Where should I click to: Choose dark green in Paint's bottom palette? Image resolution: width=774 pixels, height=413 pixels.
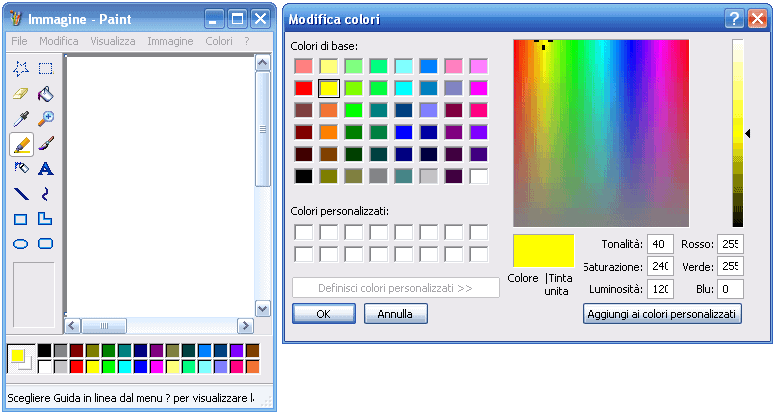[109, 351]
